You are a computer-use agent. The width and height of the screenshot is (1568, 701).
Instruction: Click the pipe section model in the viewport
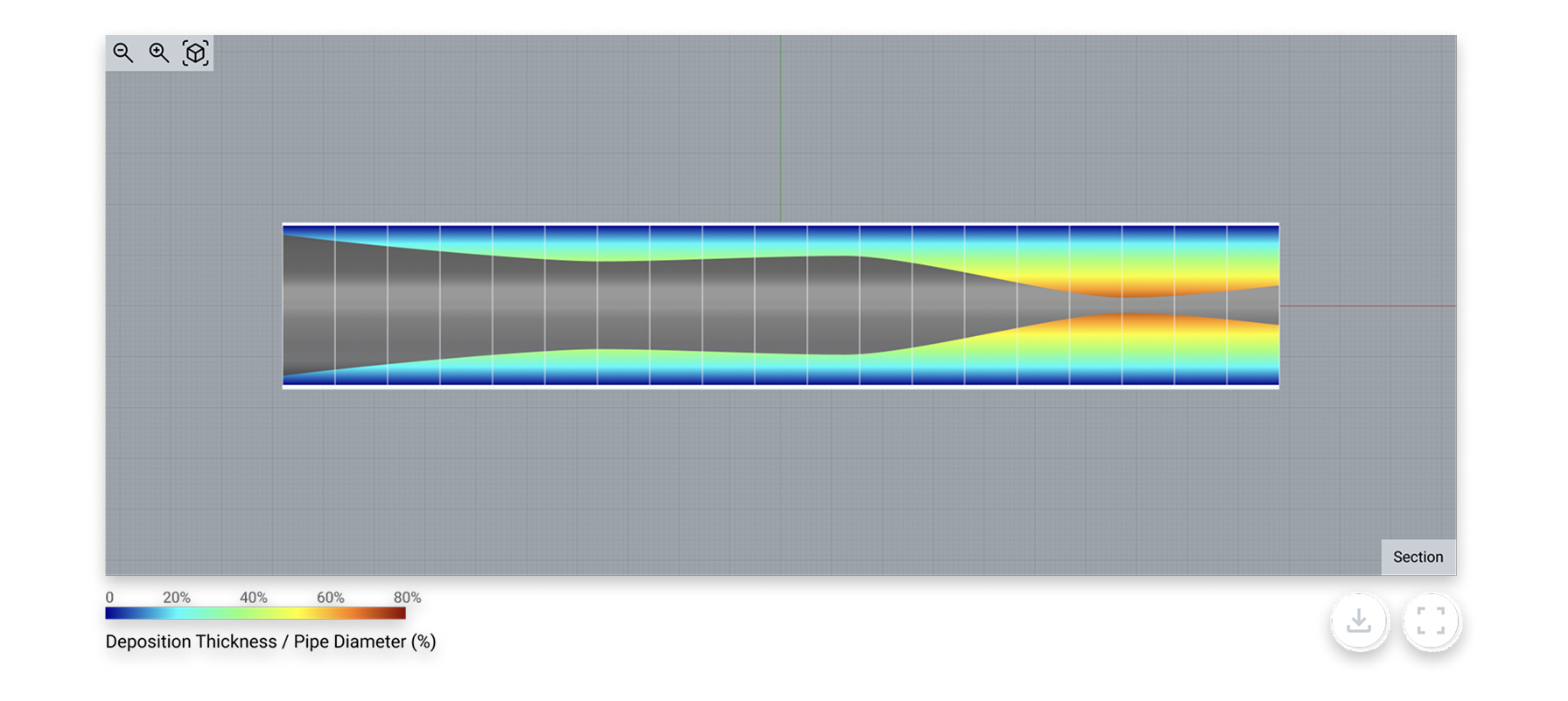click(x=780, y=305)
